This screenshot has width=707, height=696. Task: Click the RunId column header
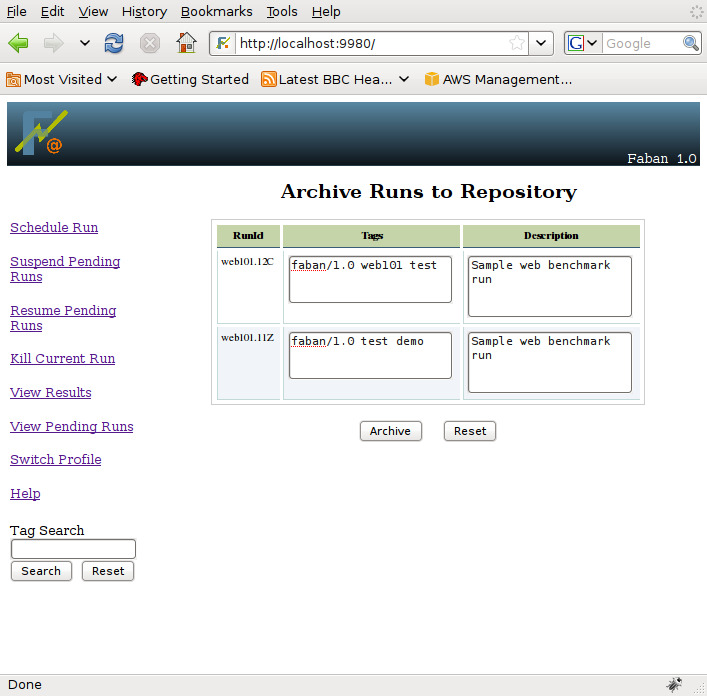248,236
